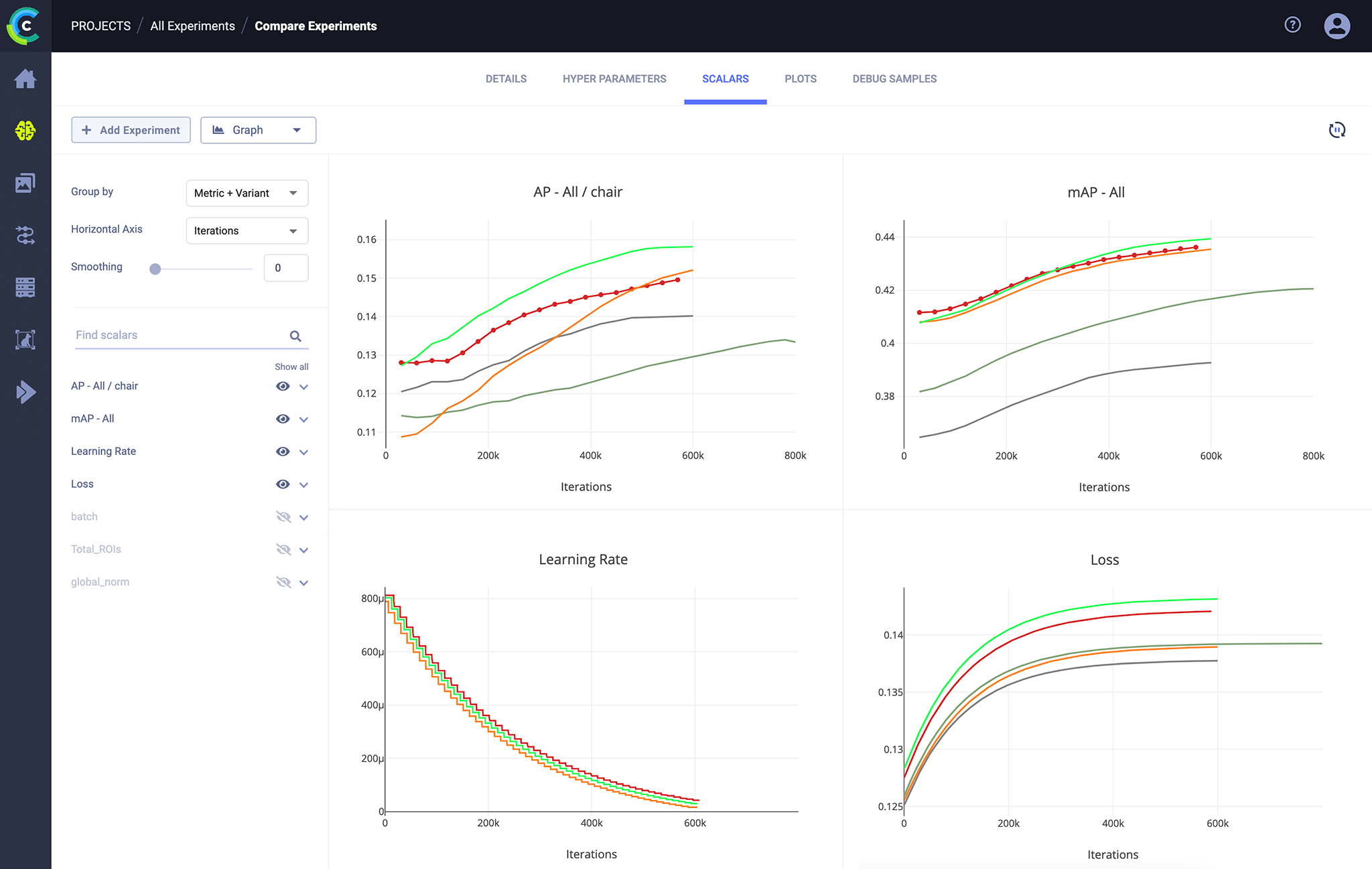Click the refresh icon above the charts
The width and height of the screenshot is (1372, 869).
(x=1336, y=129)
